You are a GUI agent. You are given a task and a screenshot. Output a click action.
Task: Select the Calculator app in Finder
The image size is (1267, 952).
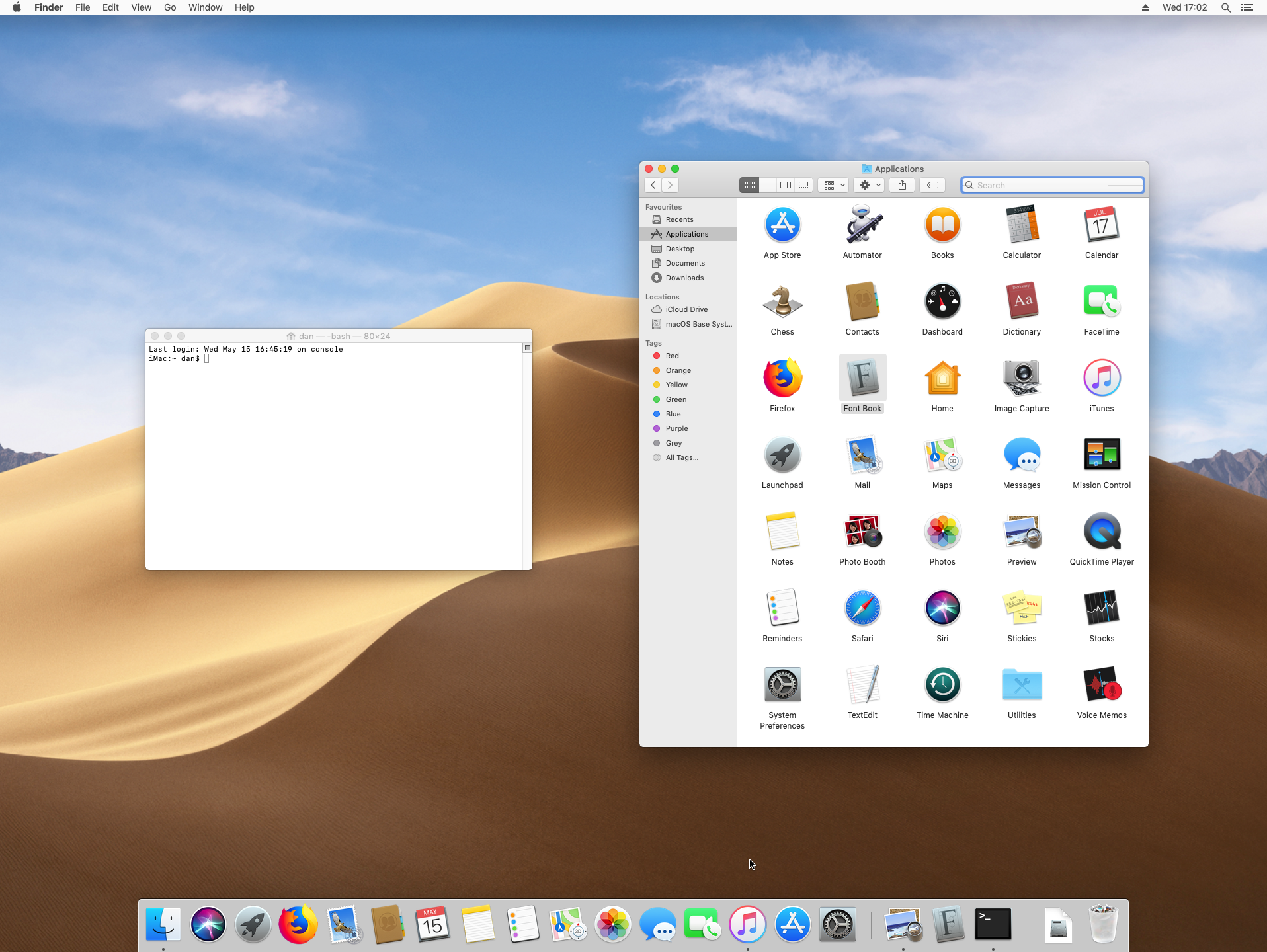1022,225
